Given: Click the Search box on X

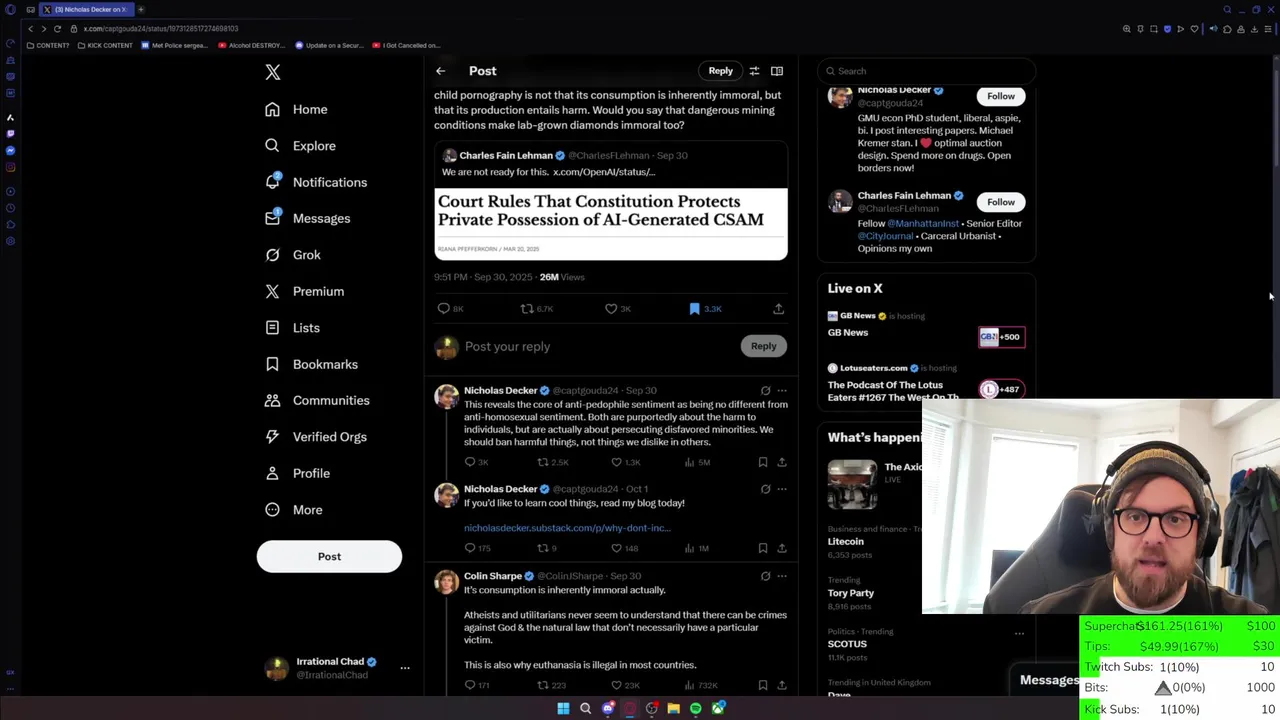Looking at the screenshot, I should (x=927, y=71).
